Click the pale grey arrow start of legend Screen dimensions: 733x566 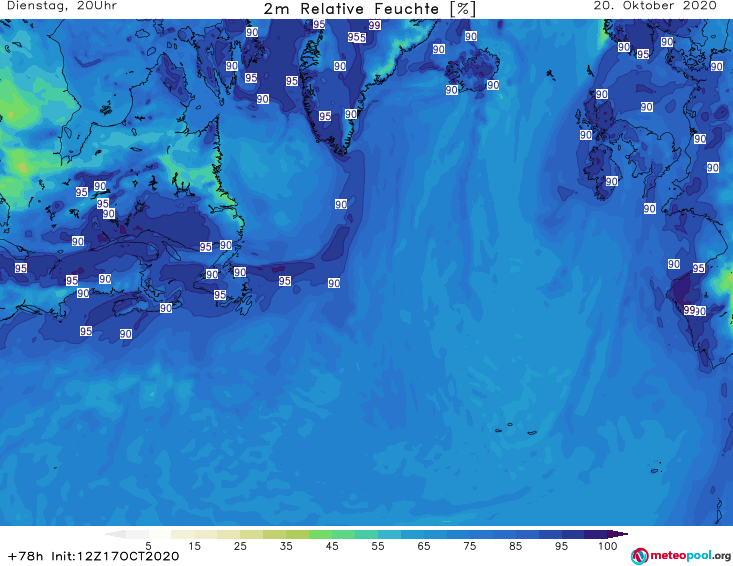(115, 534)
